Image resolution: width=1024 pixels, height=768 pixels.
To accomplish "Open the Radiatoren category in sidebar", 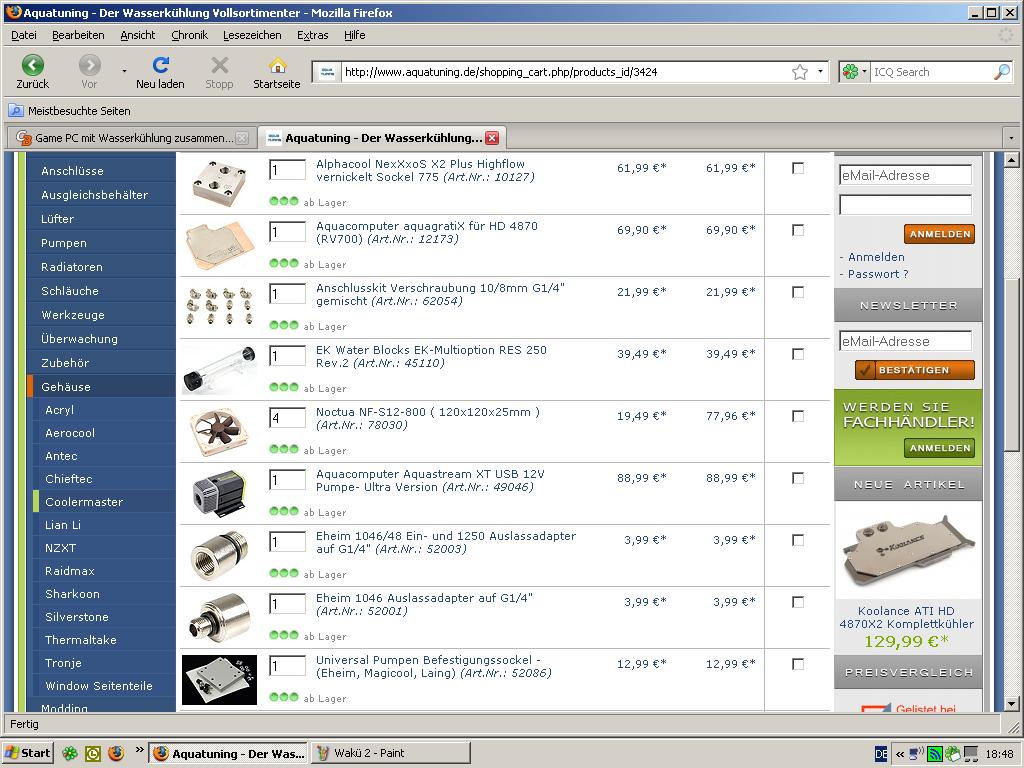I will coord(72,267).
